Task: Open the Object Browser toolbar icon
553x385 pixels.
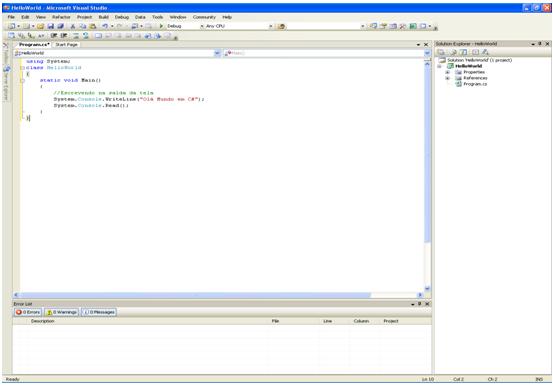Action: click(393, 26)
